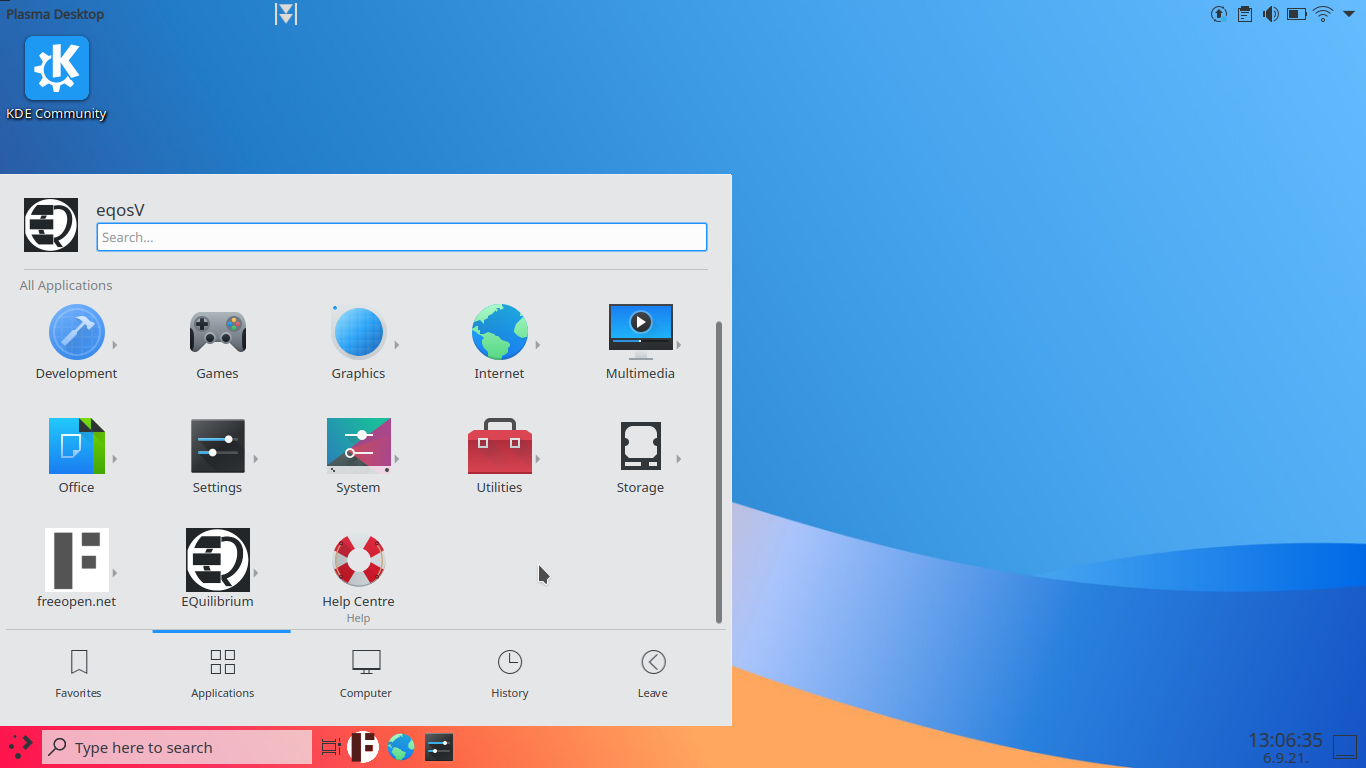The height and width of the screenshot is (768, 1366).
Task: Expand the Graphics submenu arrow
Action: (x=397, y=345)
